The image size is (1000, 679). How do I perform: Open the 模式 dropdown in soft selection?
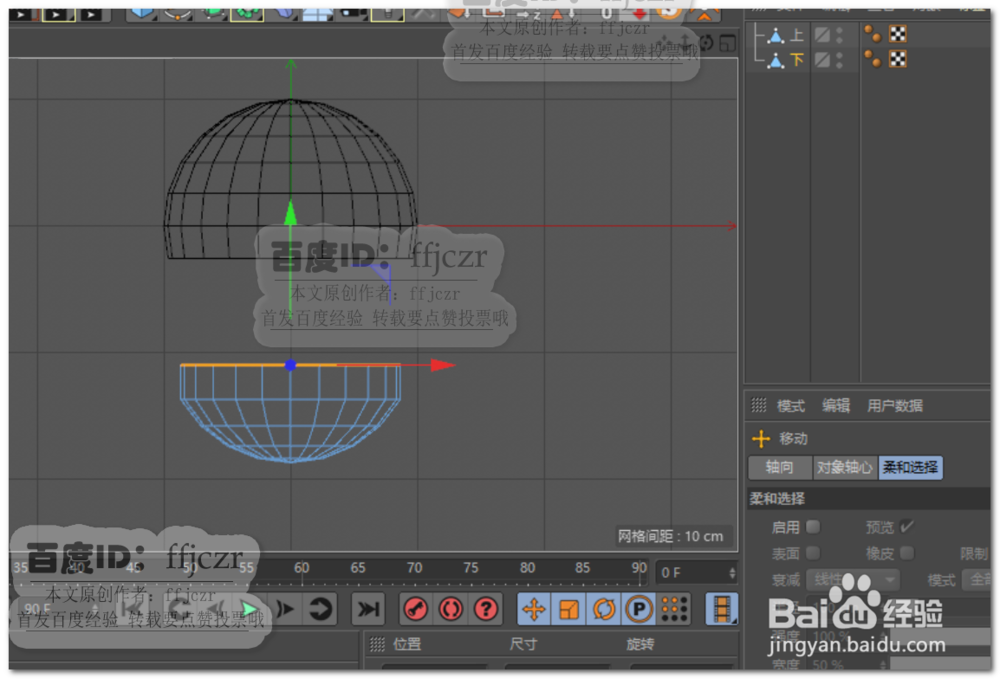coord(976,580)
